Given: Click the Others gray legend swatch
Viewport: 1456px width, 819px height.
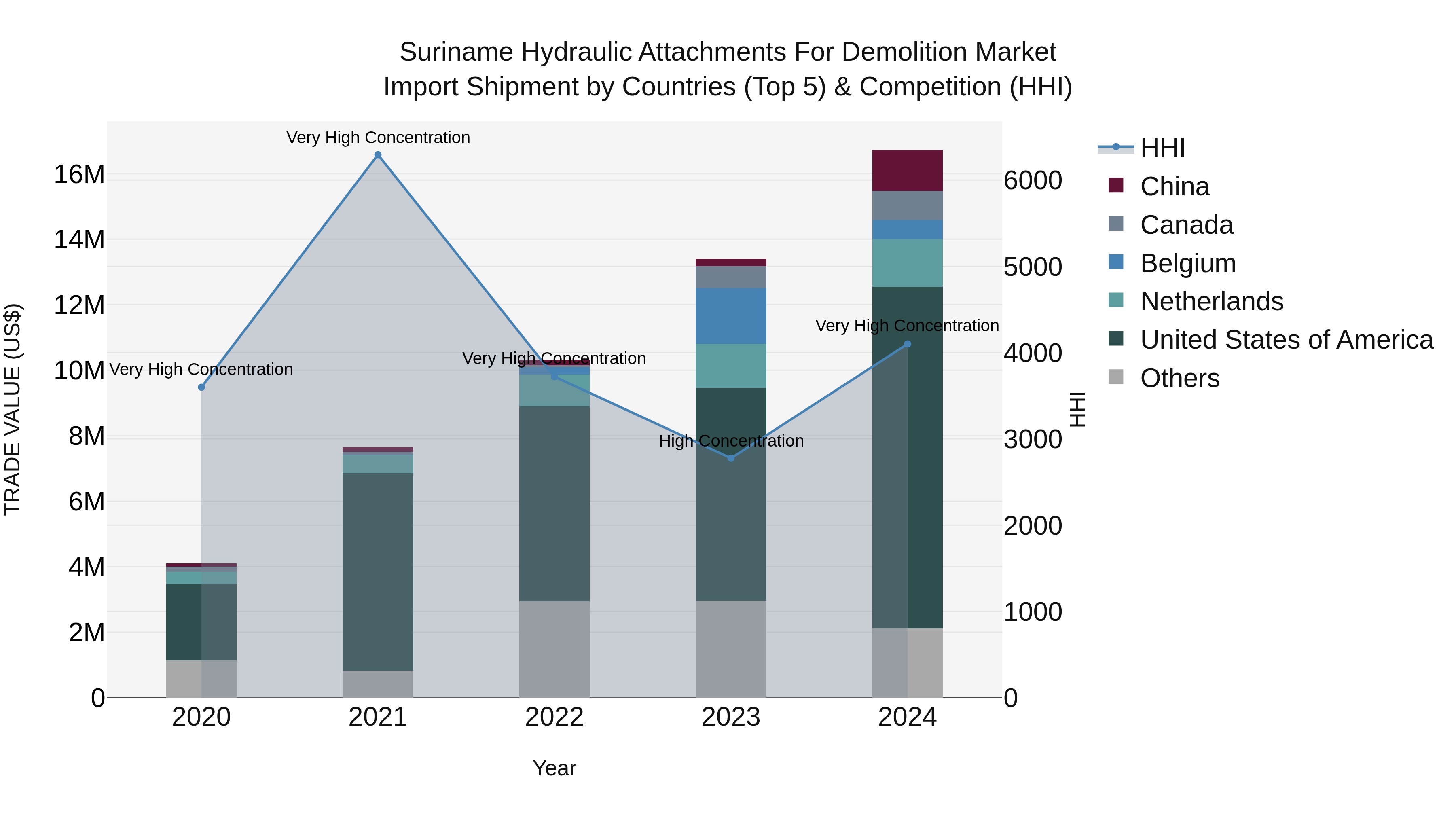Looking at the screenshot, I should (x=1116, y=377).
